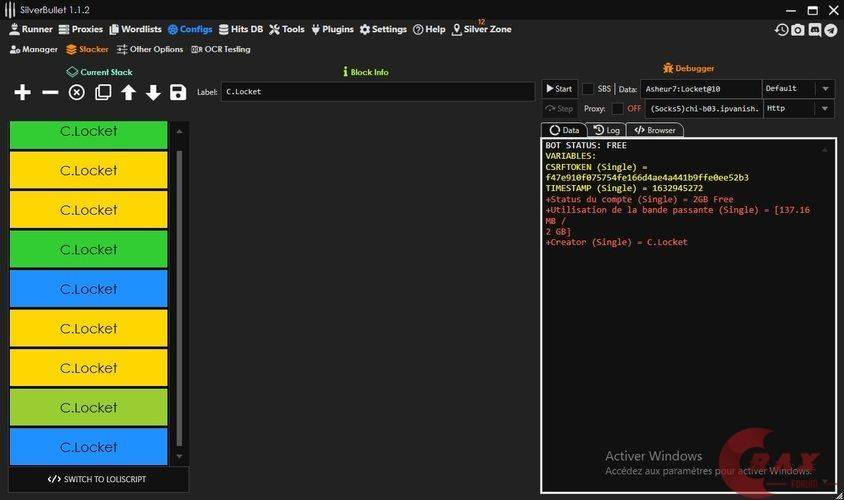Screen dimensions: 844x500
Task: Open the Telegram link icon
Action: (831, 30)
